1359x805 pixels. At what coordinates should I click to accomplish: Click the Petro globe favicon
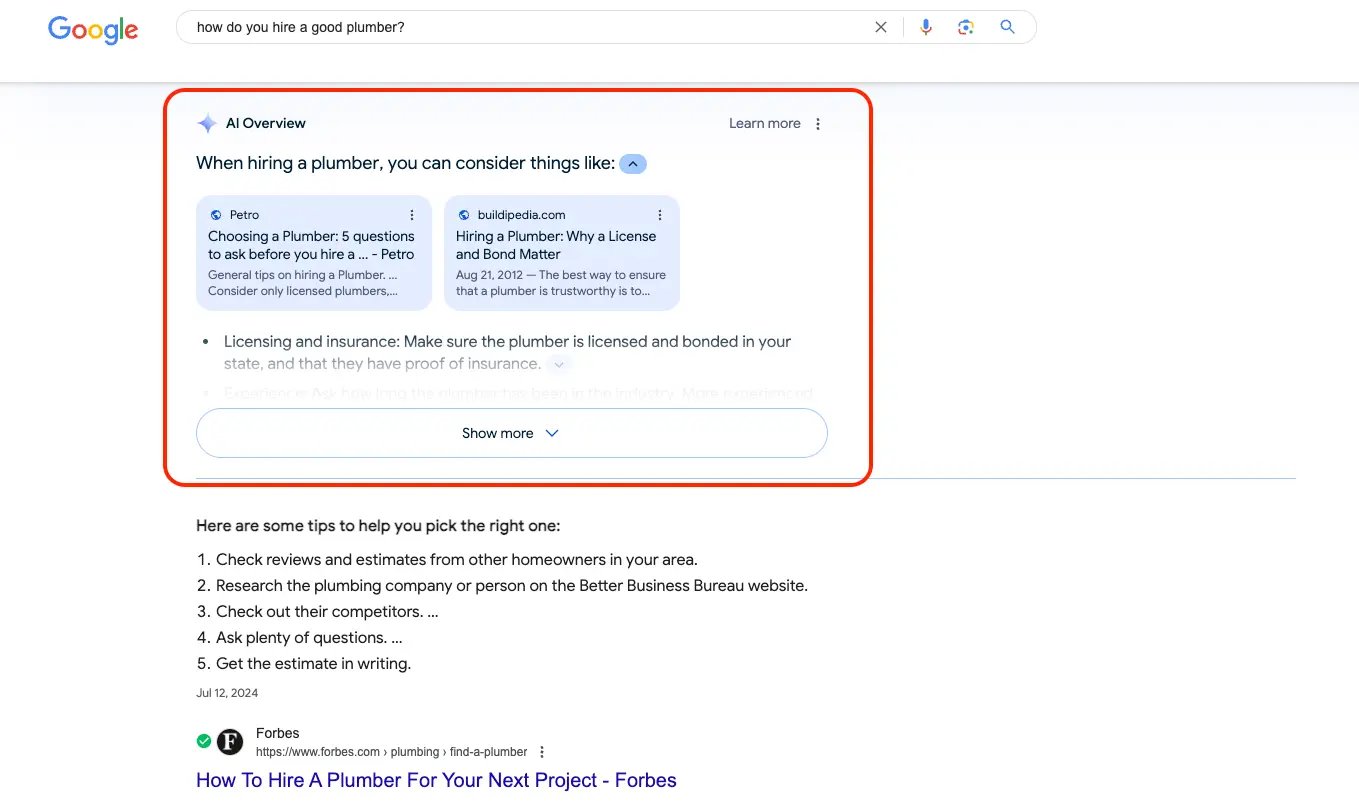coord(215,215)
